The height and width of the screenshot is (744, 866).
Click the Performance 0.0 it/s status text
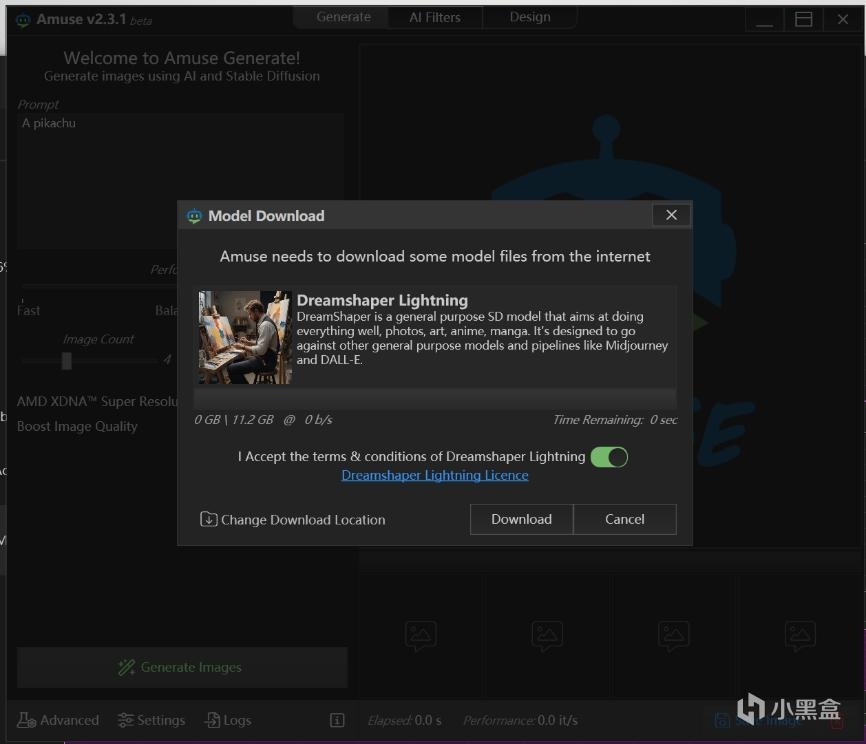(520, 720)
